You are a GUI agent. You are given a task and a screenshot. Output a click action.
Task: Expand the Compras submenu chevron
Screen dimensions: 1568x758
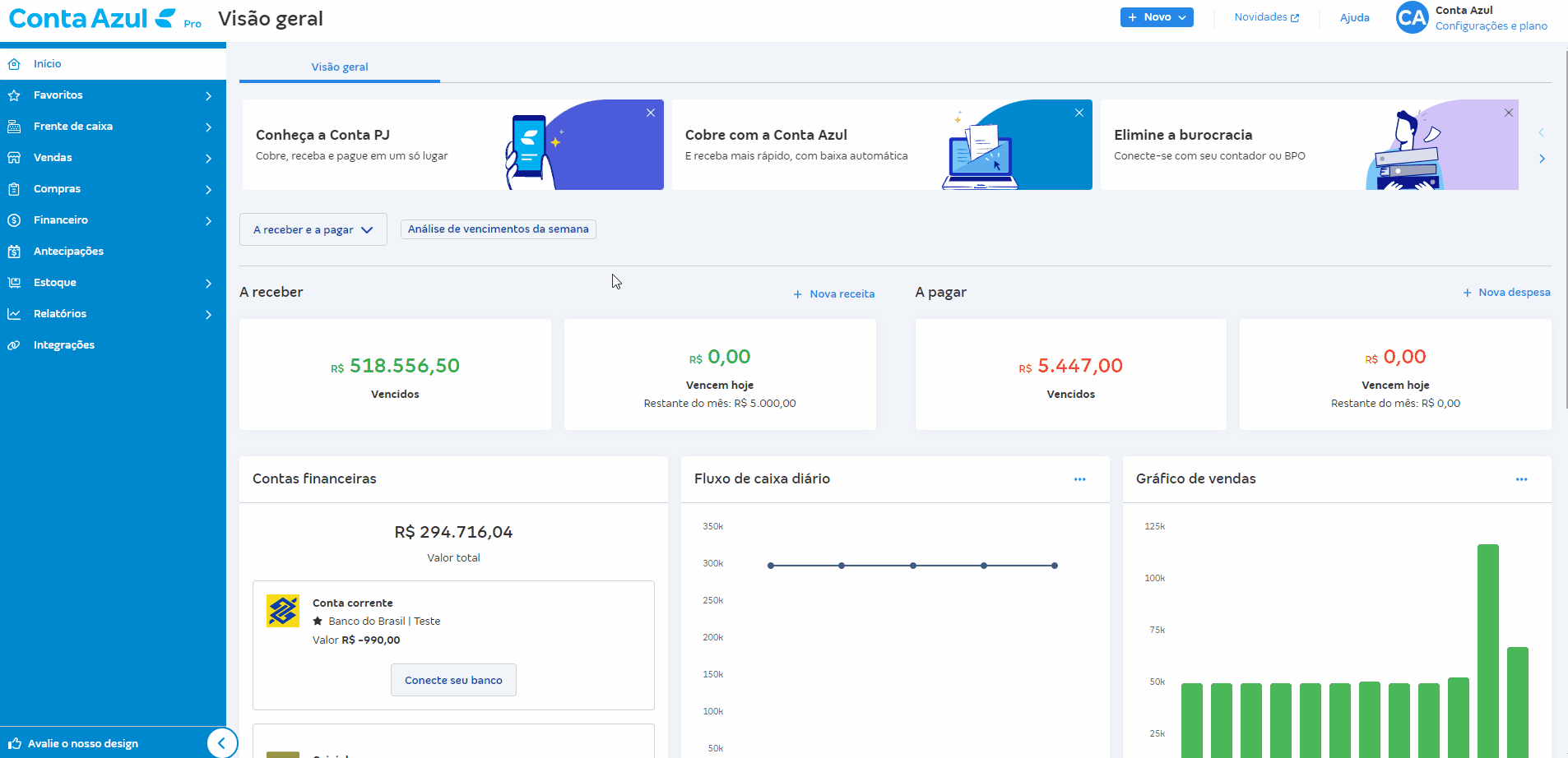(209, 190)
